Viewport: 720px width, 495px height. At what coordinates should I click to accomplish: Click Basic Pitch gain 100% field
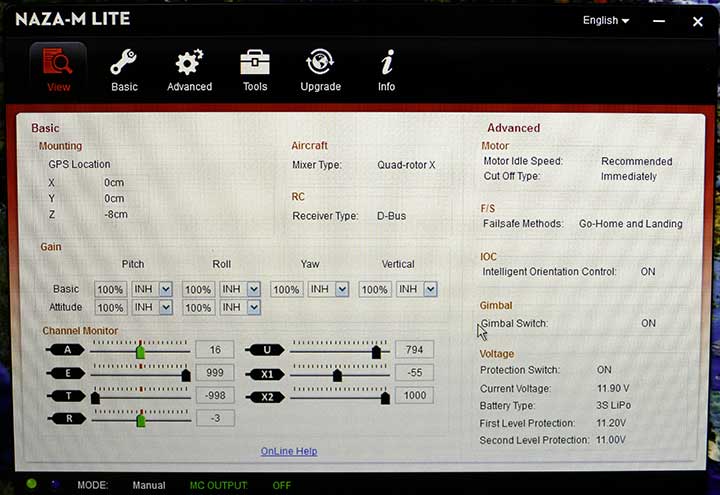click(x=110, y=290)
